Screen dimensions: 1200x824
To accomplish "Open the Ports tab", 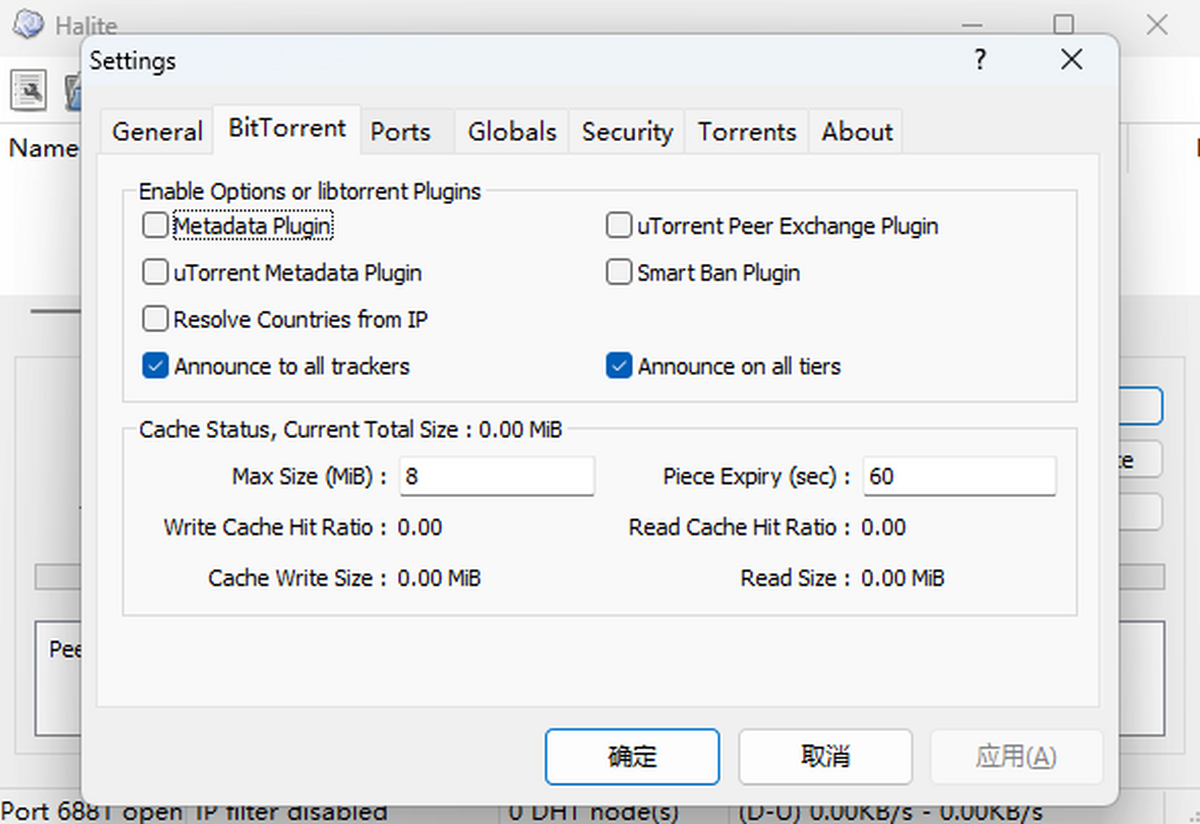I will pos(400,132).
